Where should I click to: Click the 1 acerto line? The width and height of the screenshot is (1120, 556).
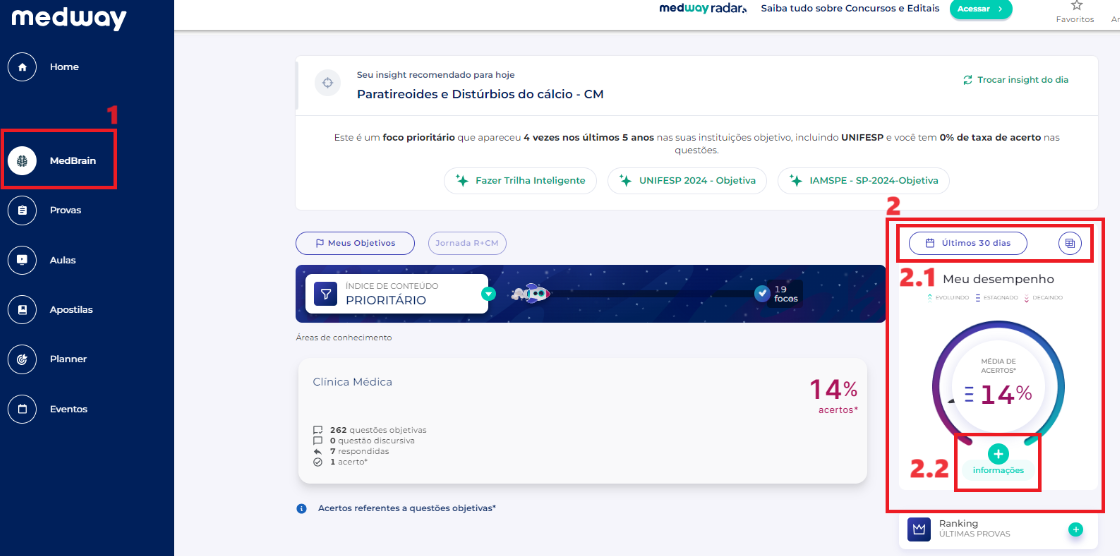[349, 462]
